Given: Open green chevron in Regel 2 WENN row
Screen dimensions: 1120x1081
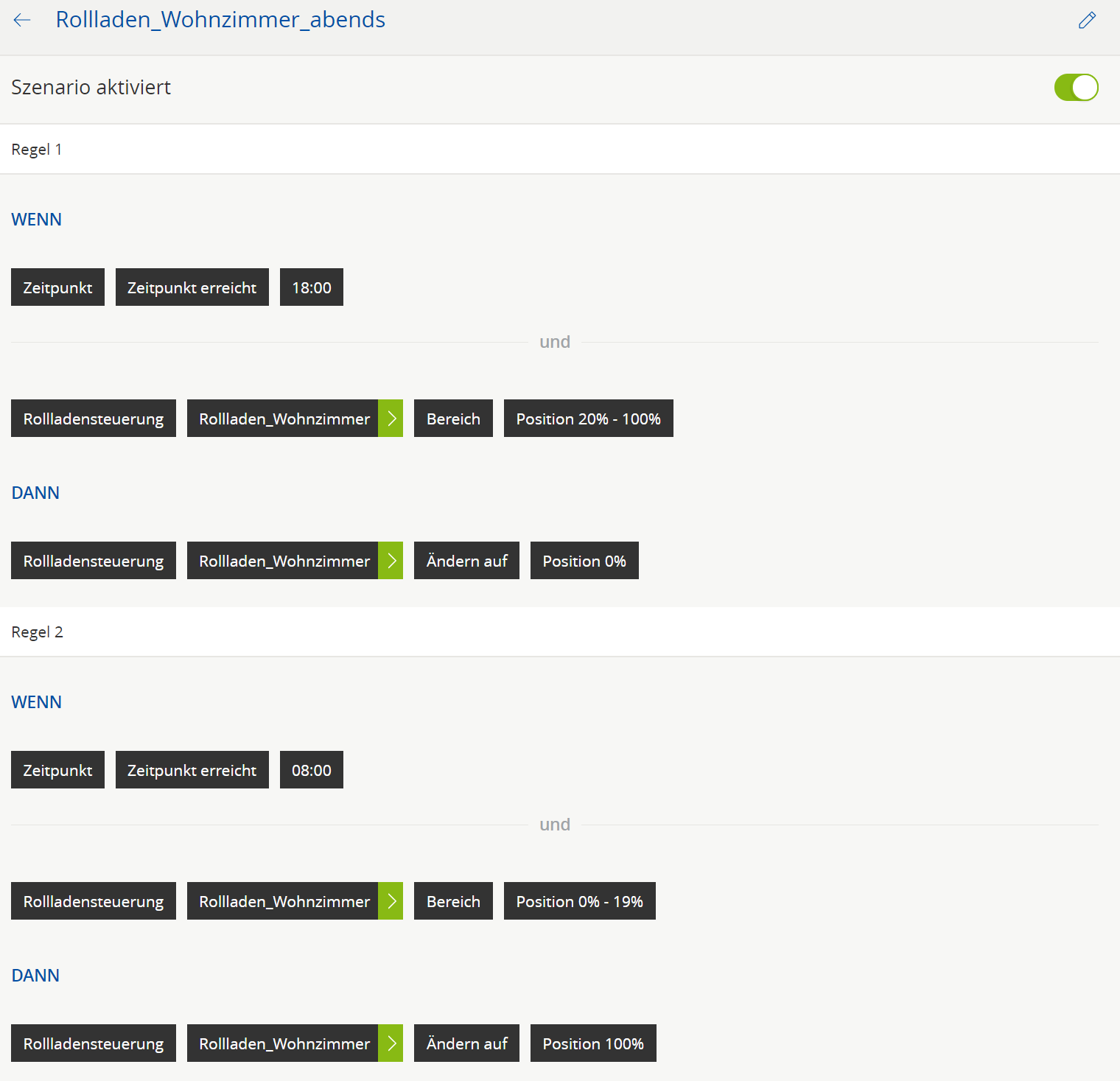Looking at the screenshot, I should tap(391, 901).
